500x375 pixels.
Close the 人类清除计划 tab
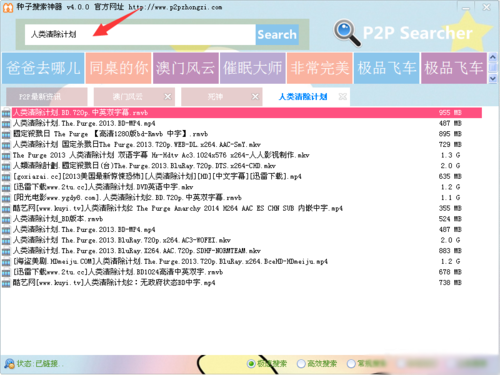tap(343, 97)
